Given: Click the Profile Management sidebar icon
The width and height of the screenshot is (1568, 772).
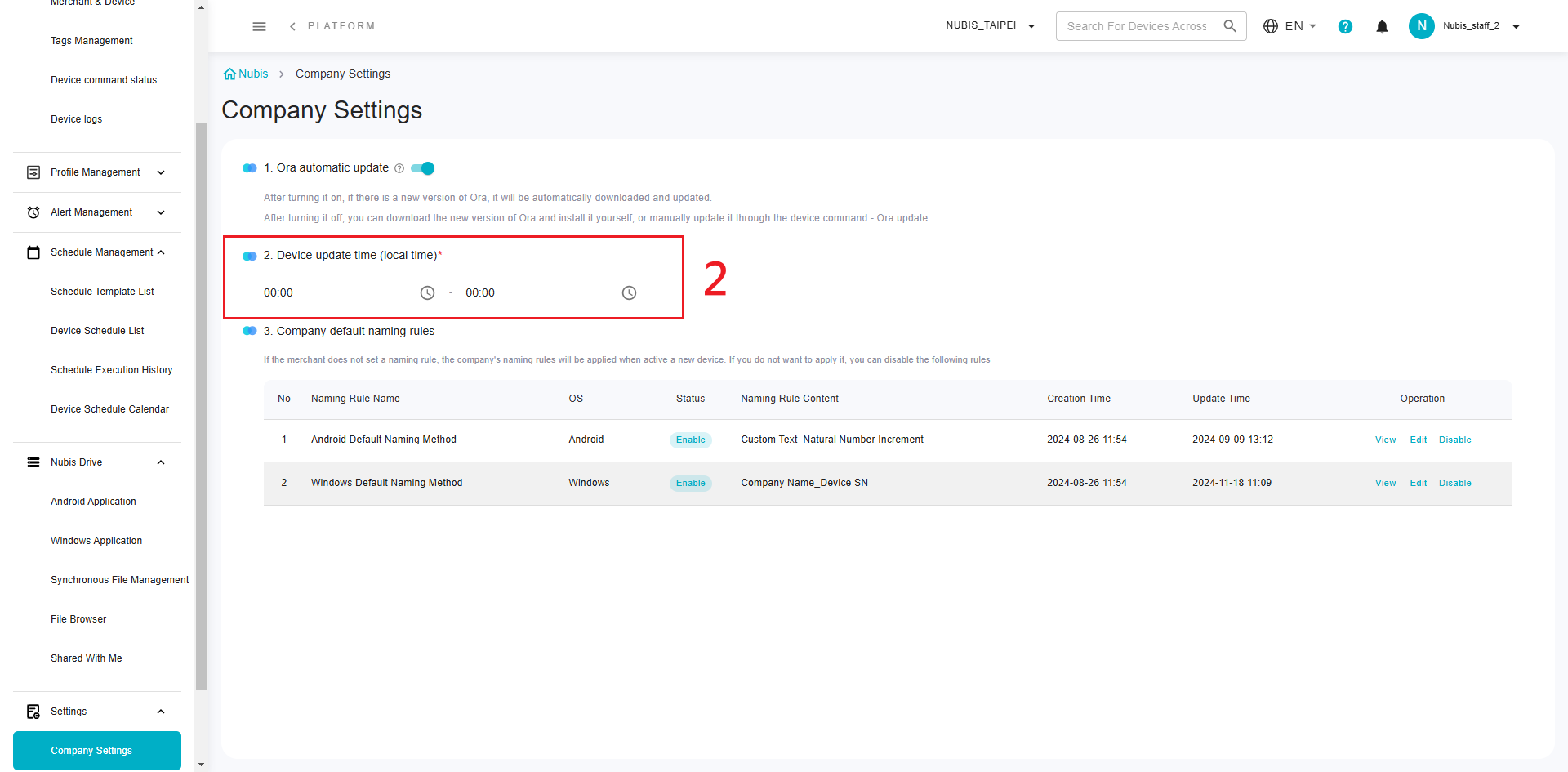Looking at the screenshot, I should (33, 172).
